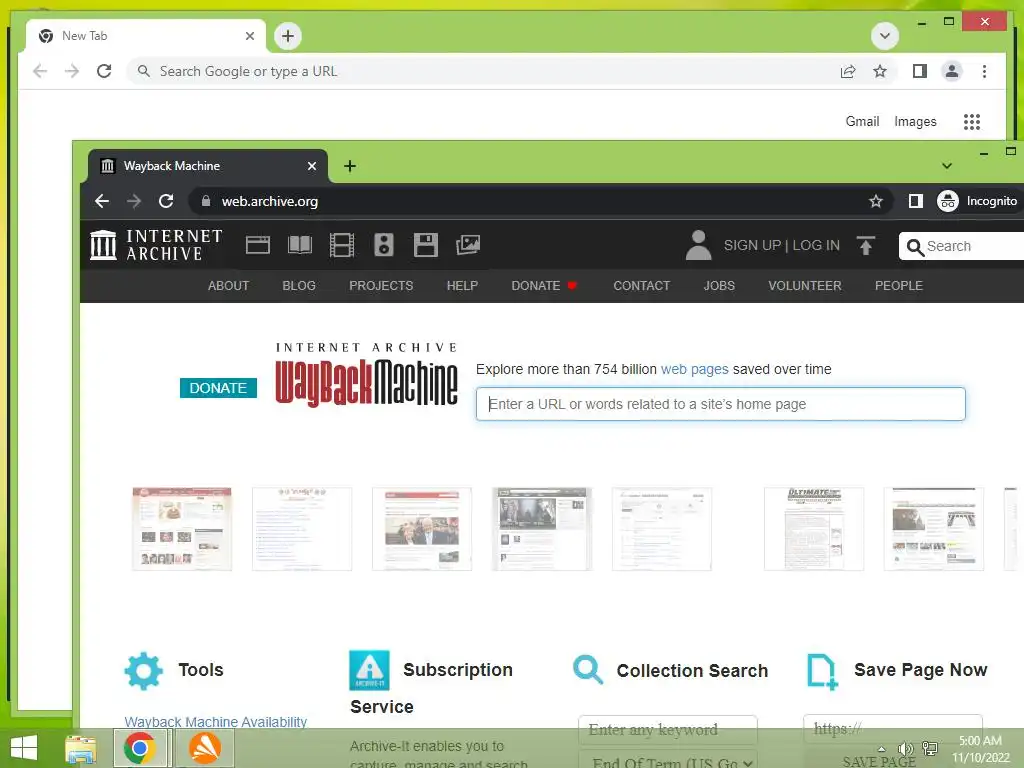Click the Archive-It Subscription Service icon
Image resolution: width=1024 pixels, height=768 pixels.
369,670
